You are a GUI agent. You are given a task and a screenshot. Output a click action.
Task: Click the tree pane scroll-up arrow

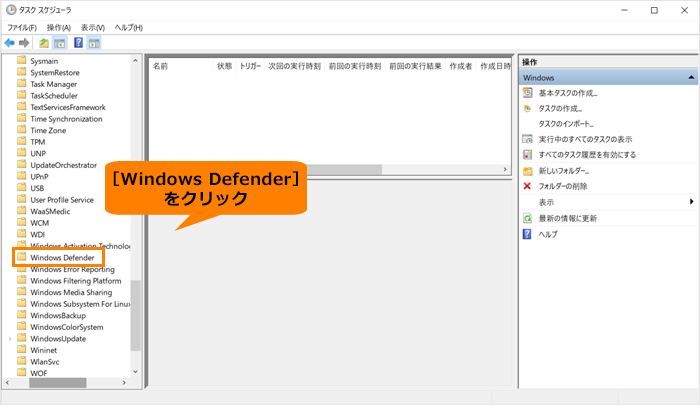coord(136,60)
